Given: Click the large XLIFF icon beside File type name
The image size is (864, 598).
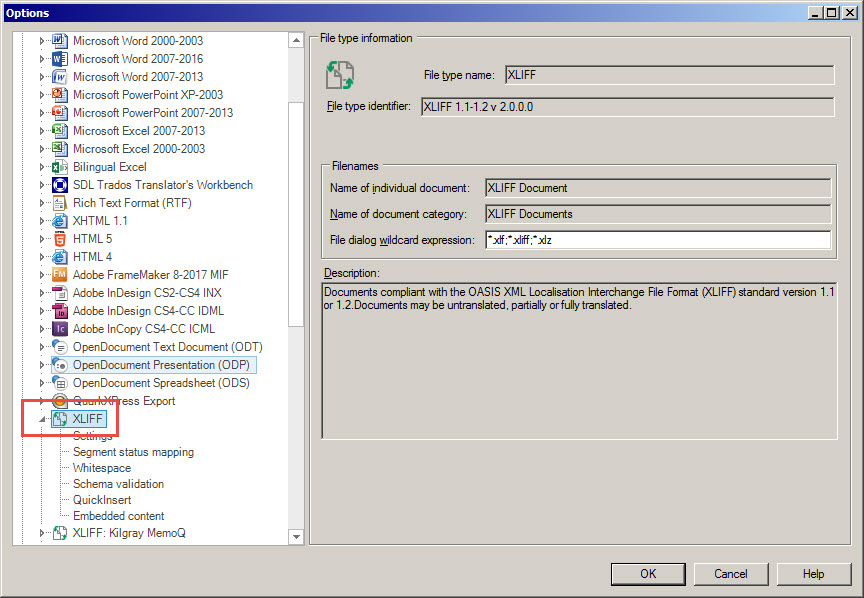Looking at the screenshot, I should coord(340,75).
